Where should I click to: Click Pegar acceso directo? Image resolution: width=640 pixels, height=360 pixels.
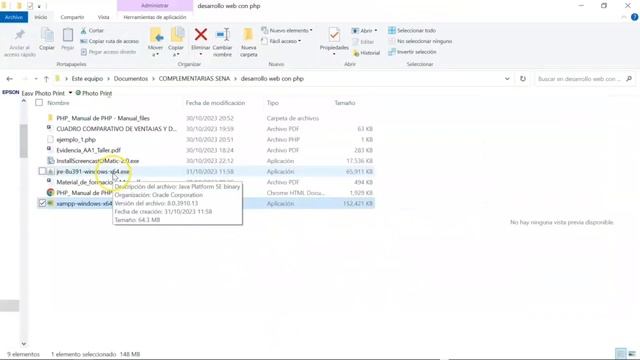pyautogui.click(x=108, y=52)
